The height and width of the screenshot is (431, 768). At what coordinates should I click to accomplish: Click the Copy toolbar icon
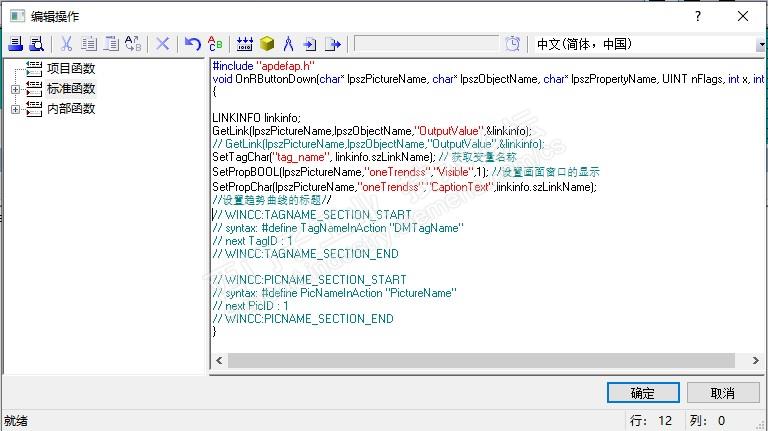(89, 44)
